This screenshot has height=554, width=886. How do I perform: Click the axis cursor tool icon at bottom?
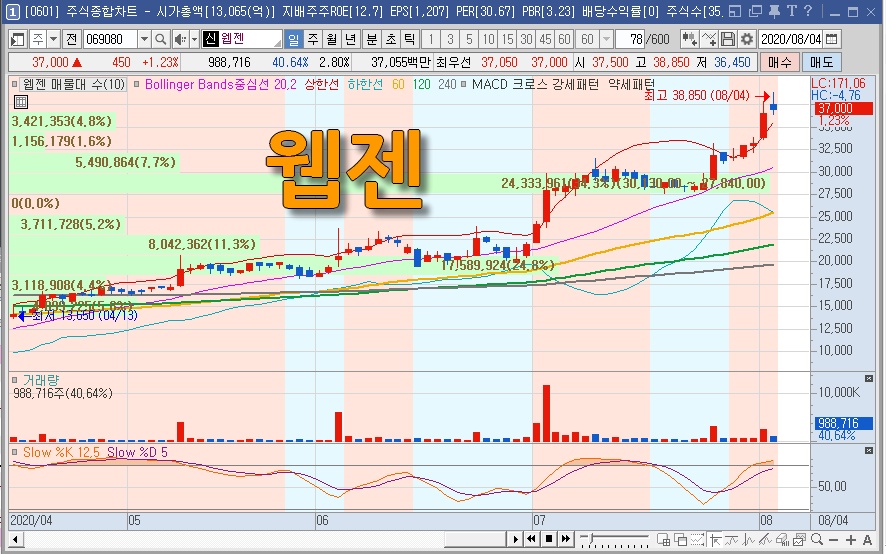coord(714,539)
